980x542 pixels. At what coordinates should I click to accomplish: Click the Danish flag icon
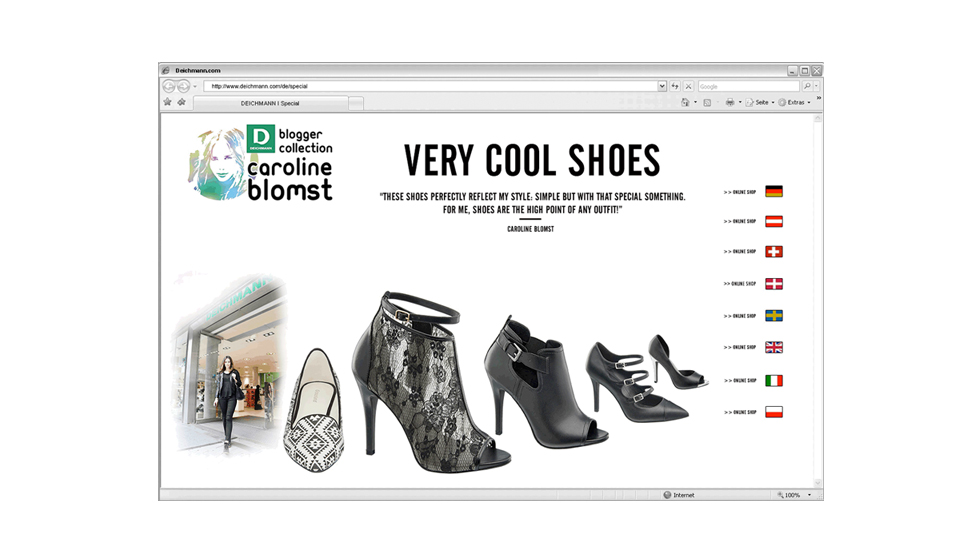coord(774,283)
